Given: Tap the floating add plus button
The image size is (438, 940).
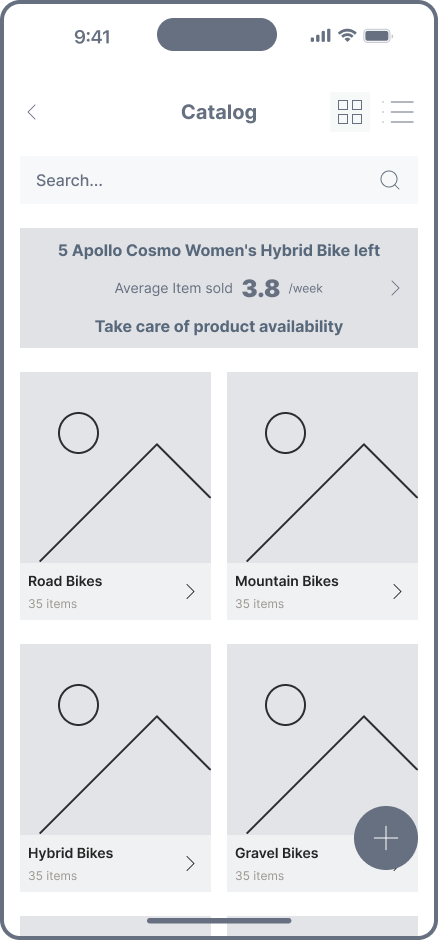Looking at the screenshot, I should (x=386, y=838).
